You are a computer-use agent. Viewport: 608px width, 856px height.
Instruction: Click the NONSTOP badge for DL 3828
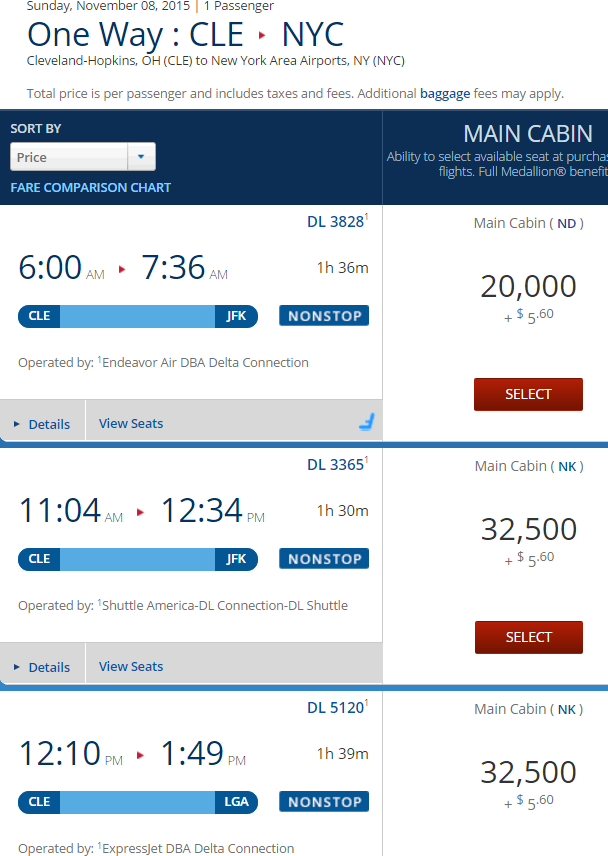tap(324, 316)
